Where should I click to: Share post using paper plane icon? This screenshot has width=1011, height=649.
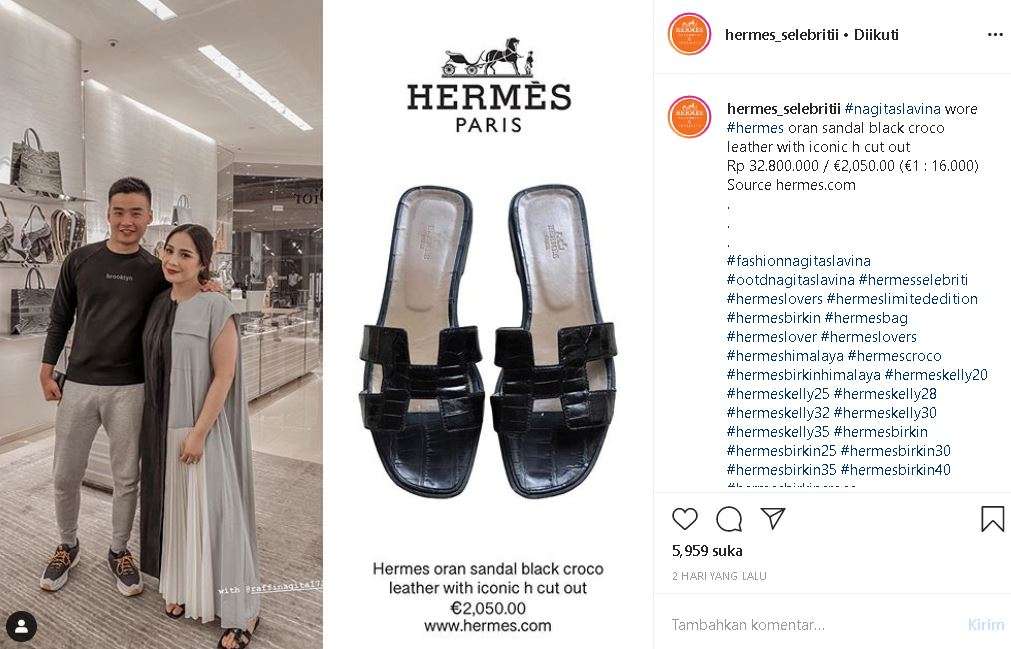(x=772, y=518)
